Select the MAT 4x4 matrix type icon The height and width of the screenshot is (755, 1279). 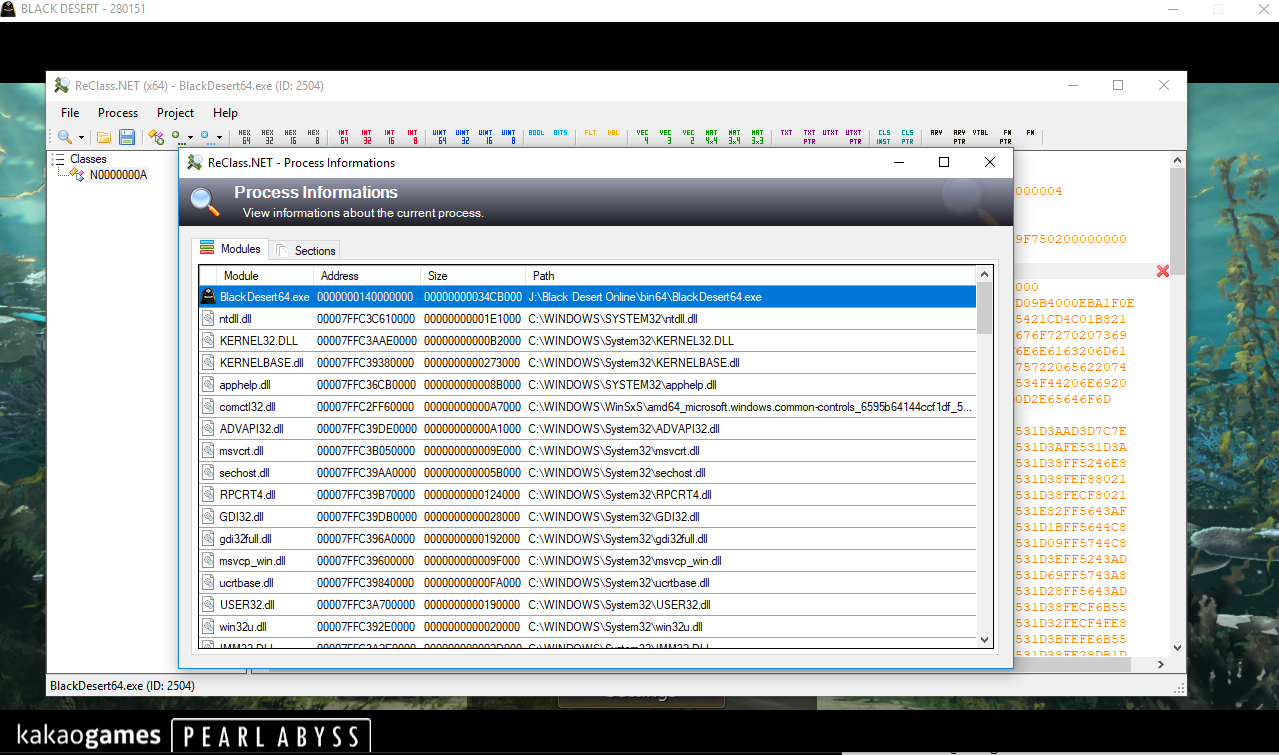pyautogui.click(x=711, y=135)
